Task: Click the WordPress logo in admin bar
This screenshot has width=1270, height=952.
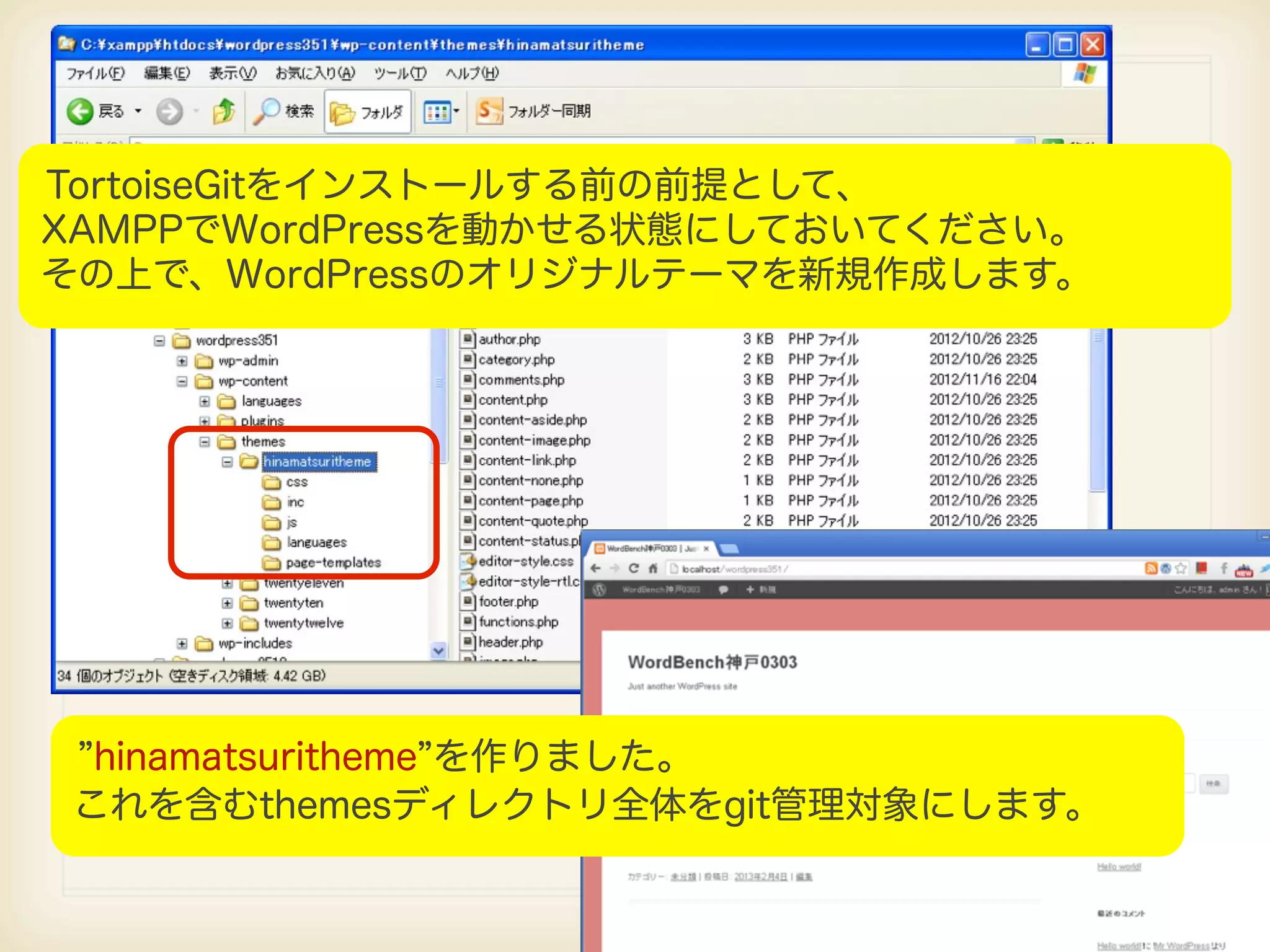Action: pyautogui.click(x=599, y=589)
